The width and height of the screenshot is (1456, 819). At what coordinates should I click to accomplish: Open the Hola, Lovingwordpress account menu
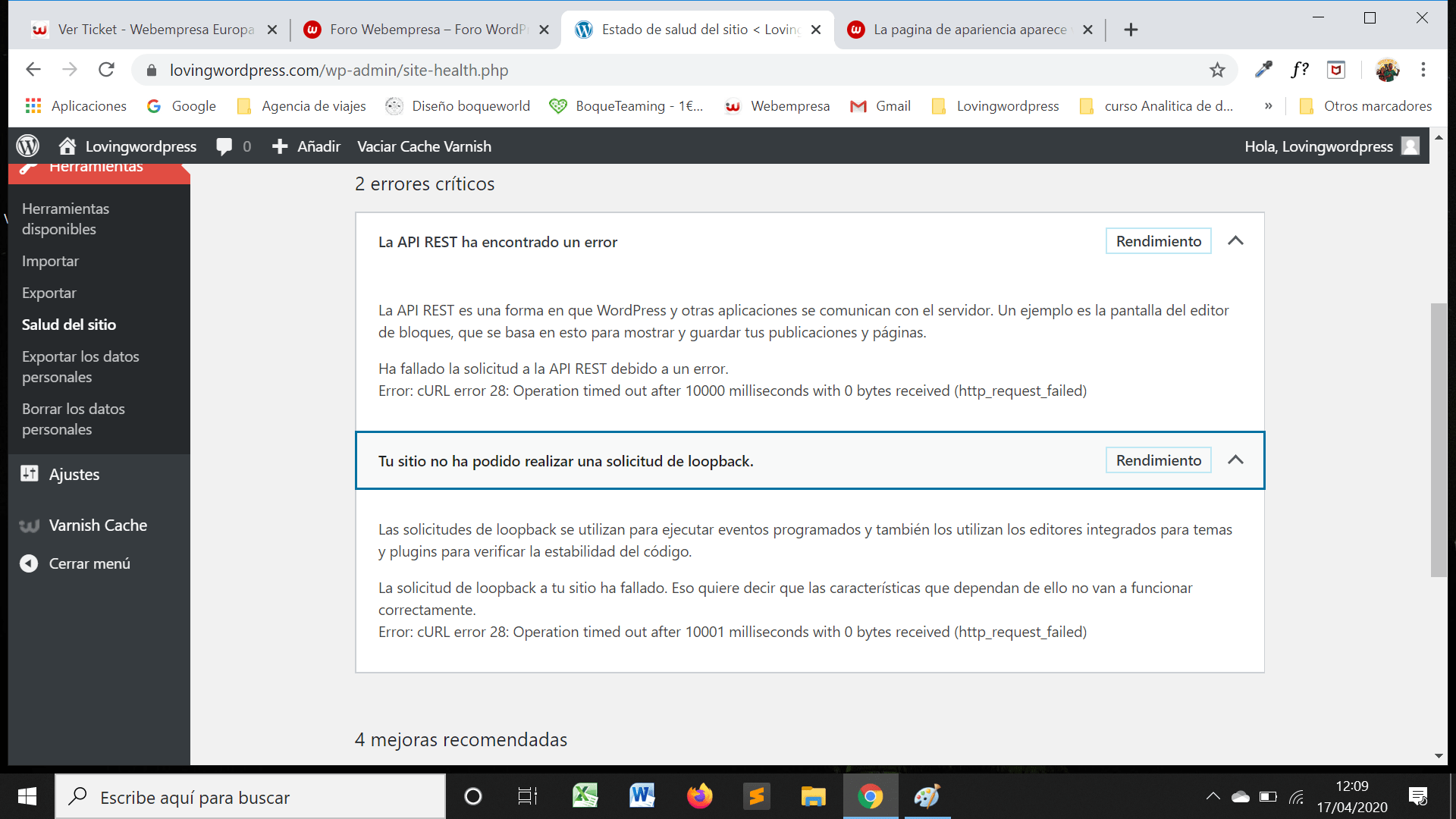coord(1332,146)
